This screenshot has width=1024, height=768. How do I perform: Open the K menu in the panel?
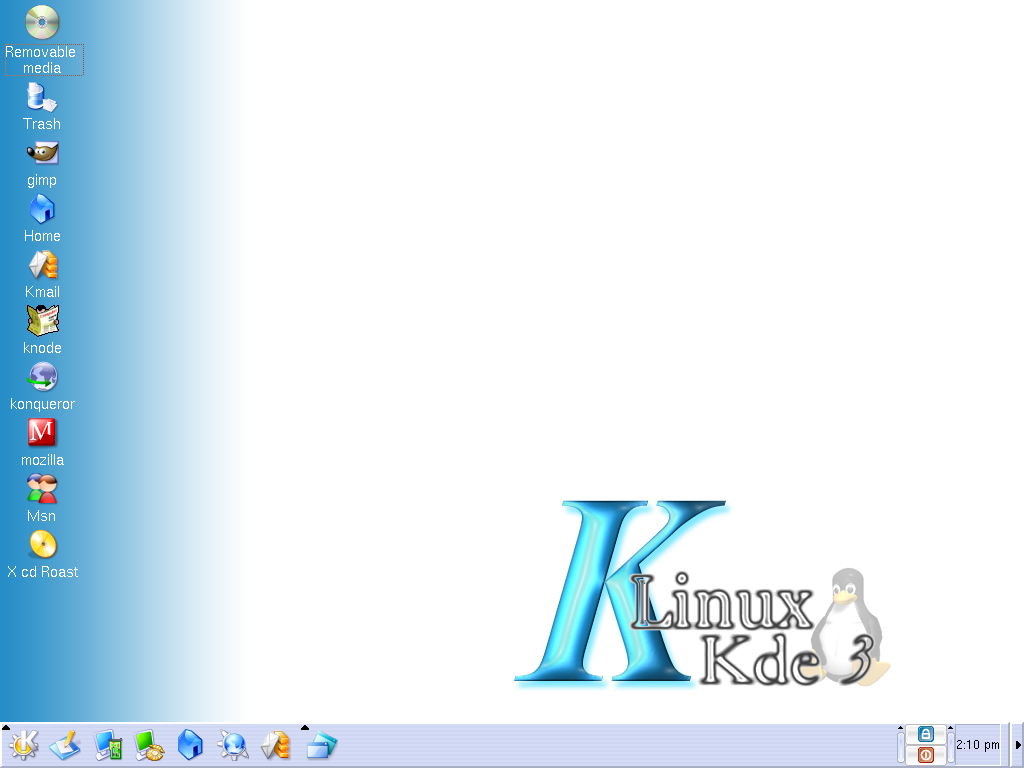24,746
